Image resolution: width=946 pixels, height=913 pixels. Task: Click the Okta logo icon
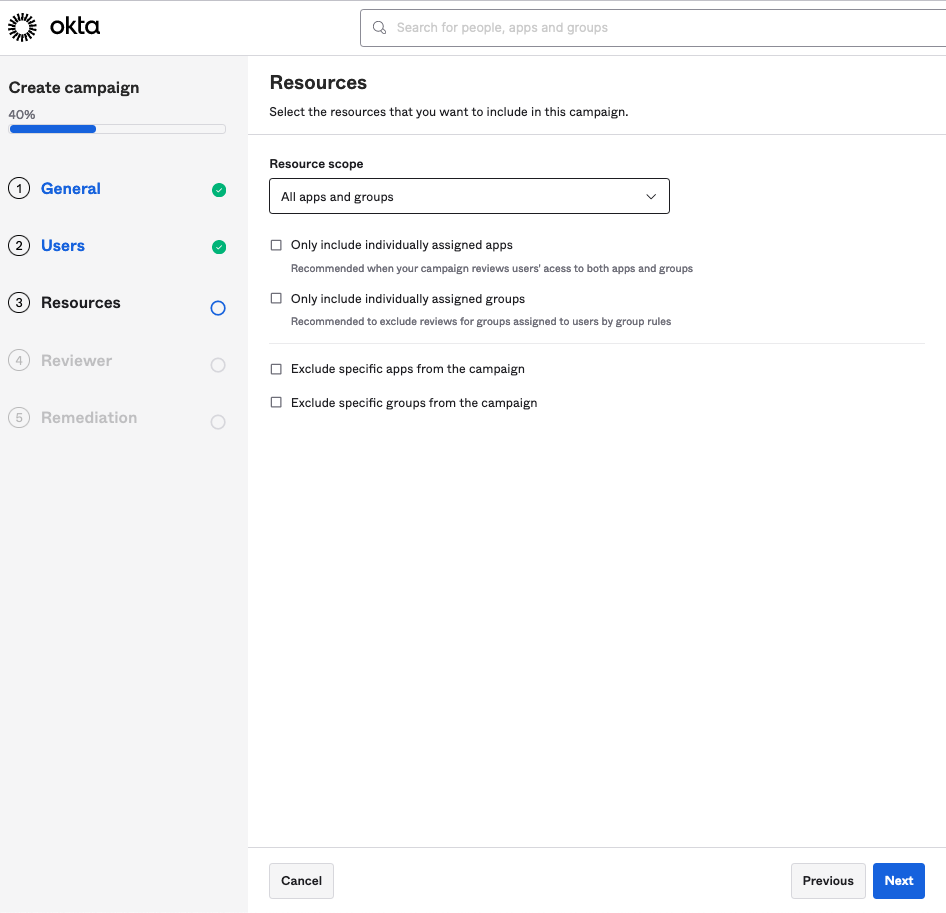pyautogui.click(x=22, y=27)
